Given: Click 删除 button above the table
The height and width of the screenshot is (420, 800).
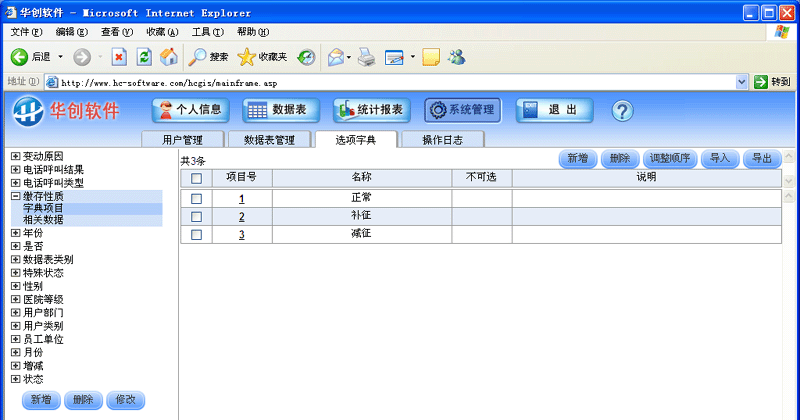Looking at the screenshot, I should click(x=620, y=158).
